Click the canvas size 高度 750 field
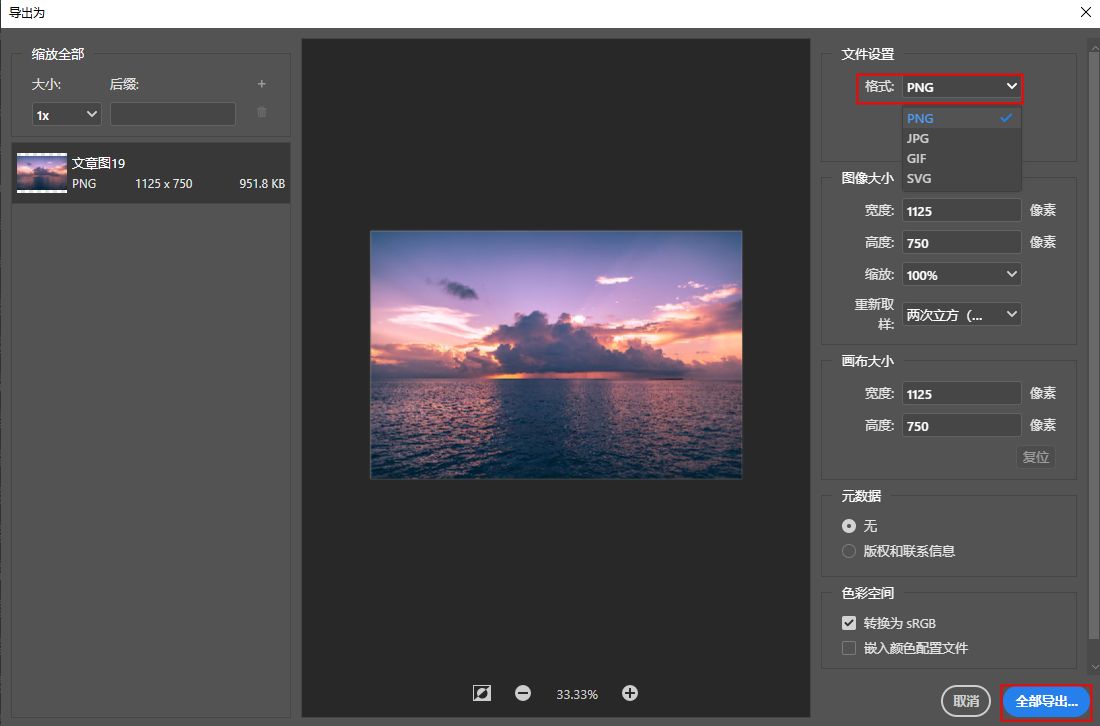Viewport: 1100px width, 726px height. (x=961, y=426)
